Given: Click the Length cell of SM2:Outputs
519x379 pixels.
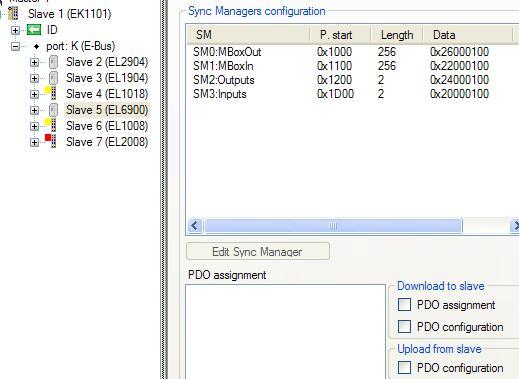Looking at the screenshot, I should 381,80.
